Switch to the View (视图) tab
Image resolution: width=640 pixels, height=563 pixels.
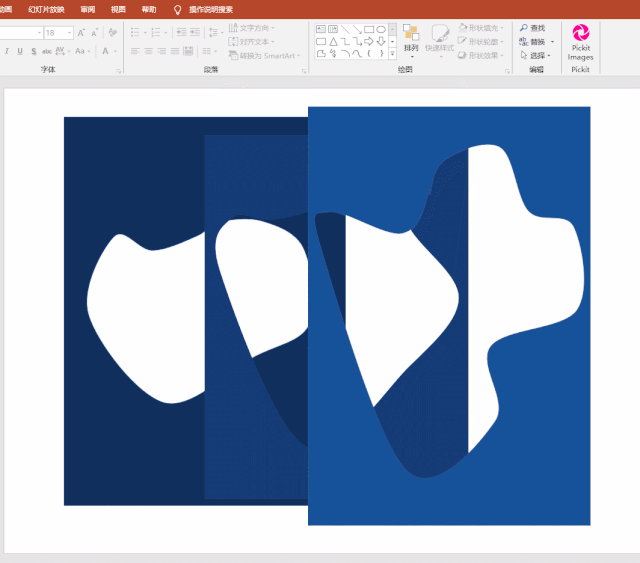pyautogui.click(x=118, y=9)
